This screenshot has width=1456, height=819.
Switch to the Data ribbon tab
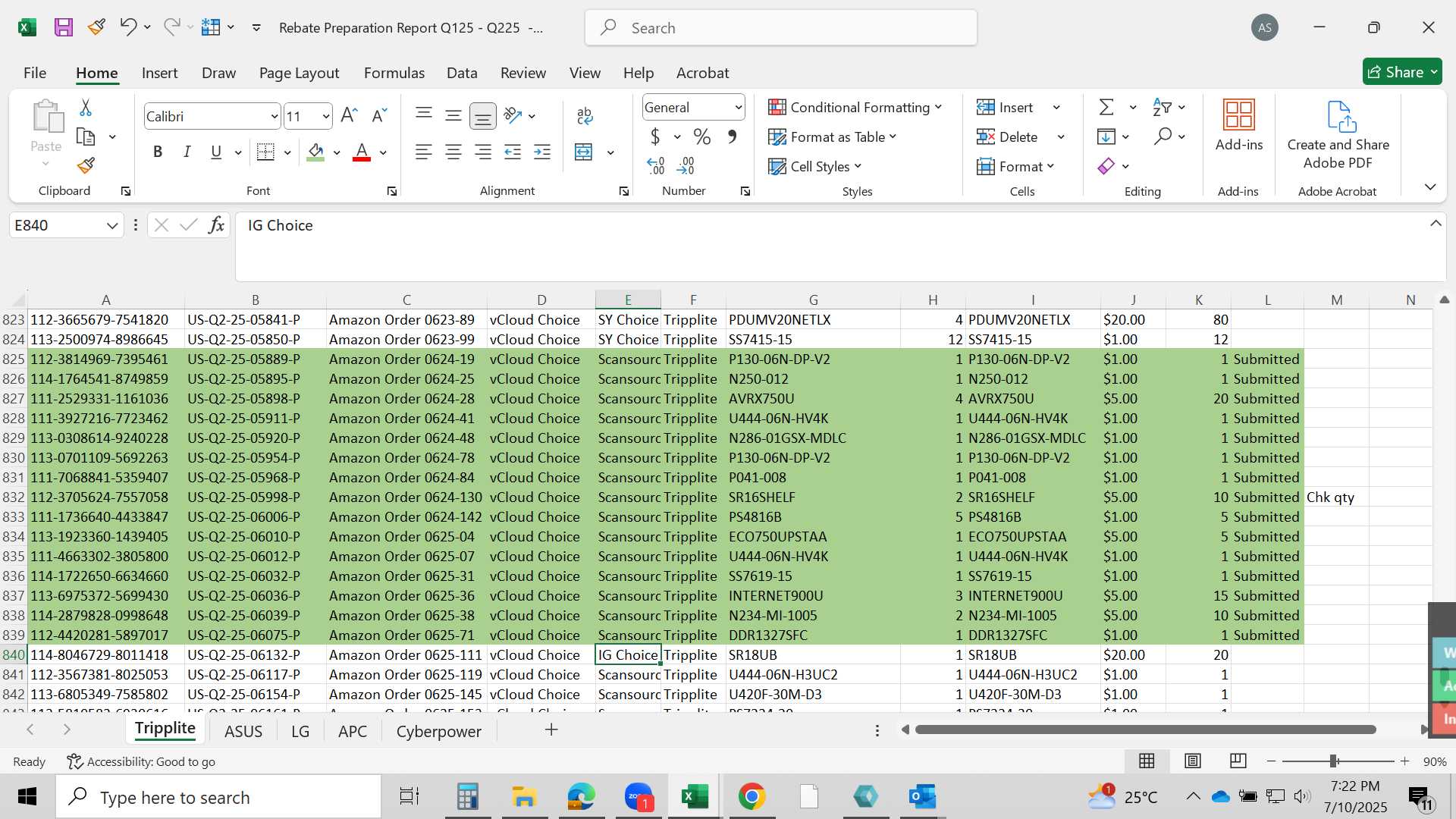coord(462,73)
